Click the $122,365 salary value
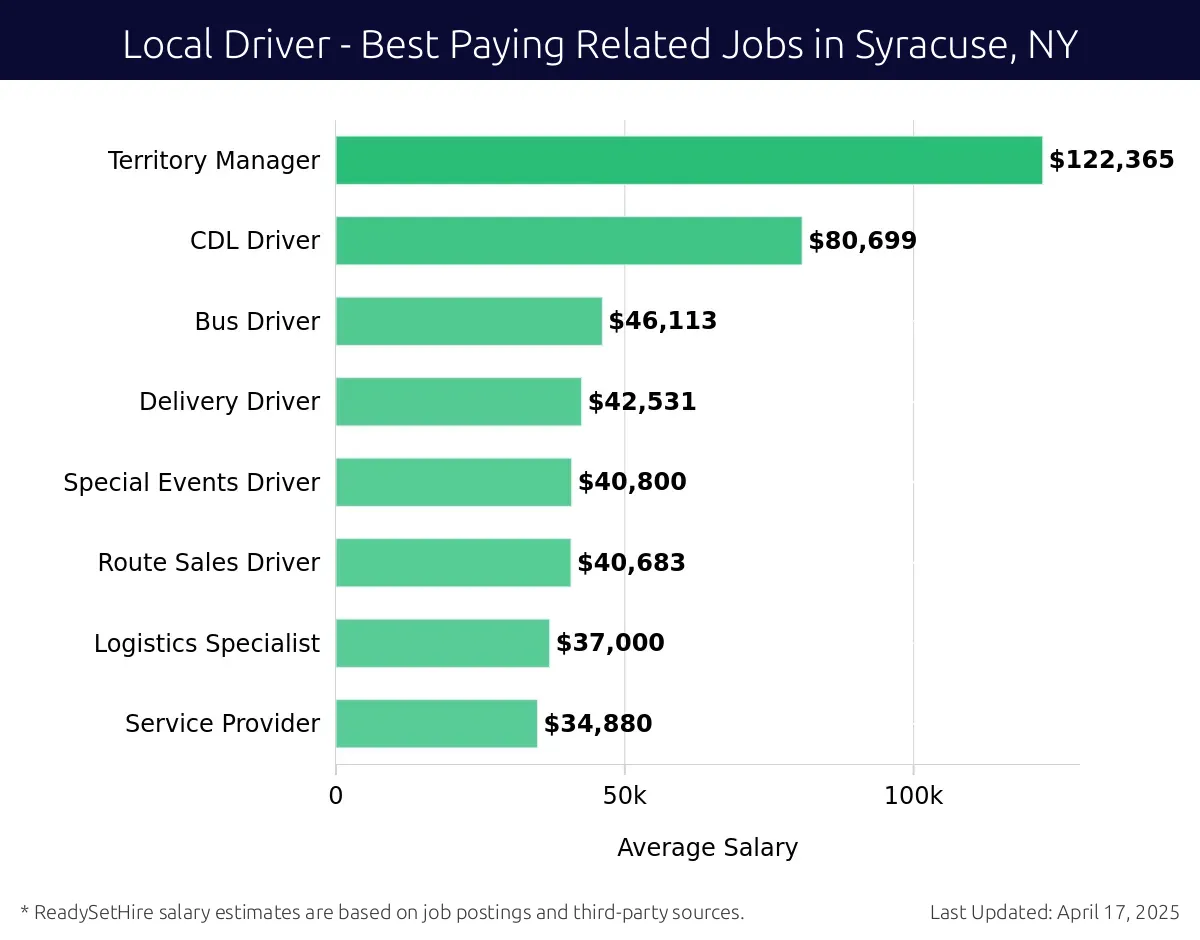This screenshot has width=1200, height=940. pyautogui.click(x=1112, y=160)
